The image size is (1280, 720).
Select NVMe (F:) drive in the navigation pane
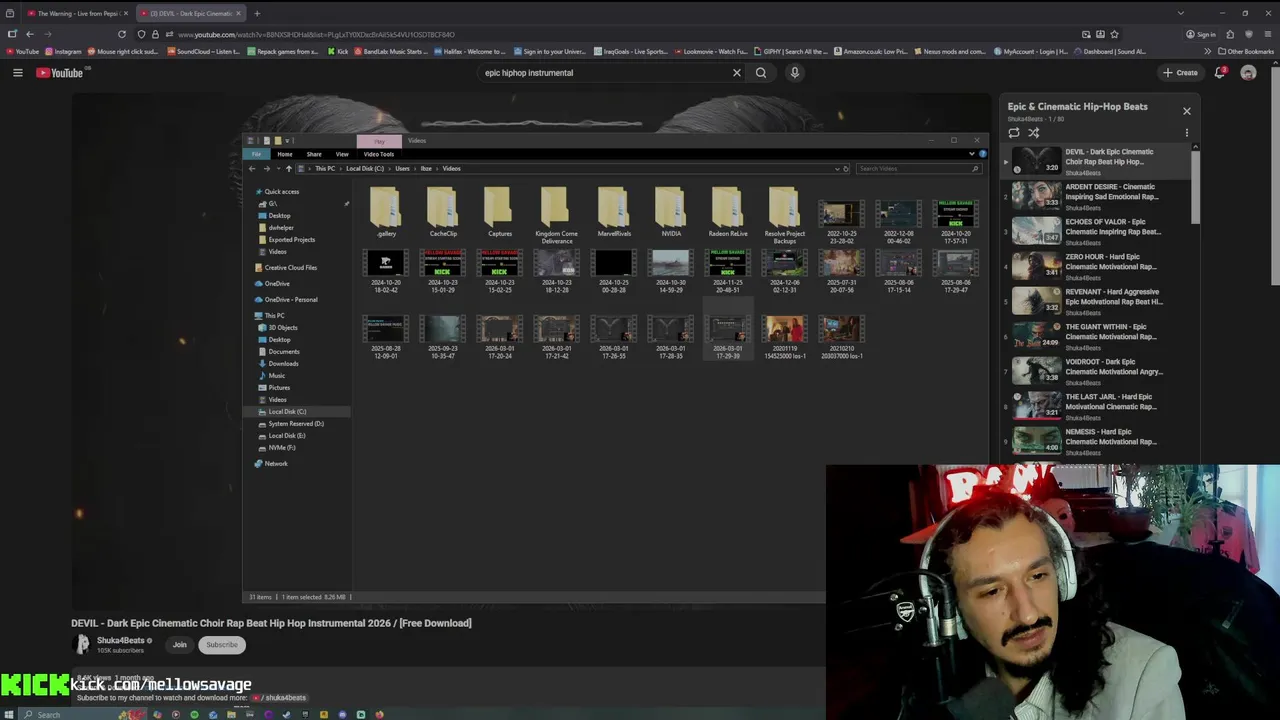point(281,447)
